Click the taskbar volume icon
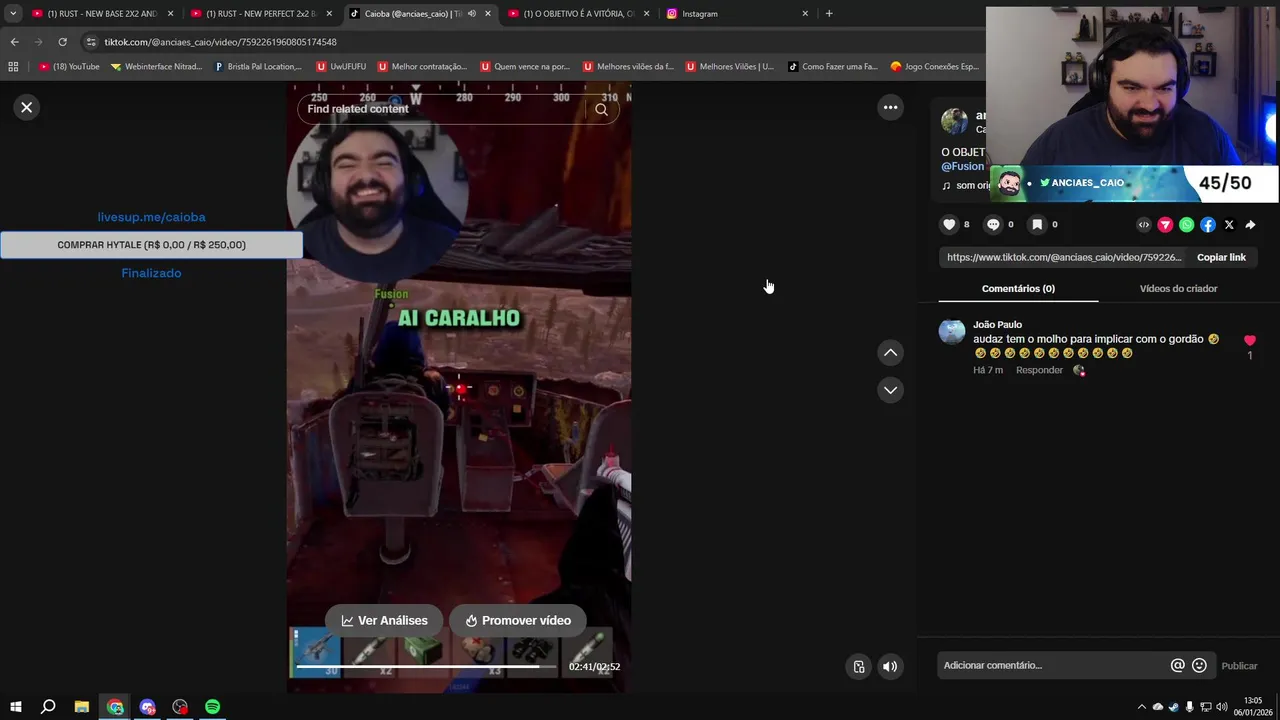 click(x=1221, y=707)
